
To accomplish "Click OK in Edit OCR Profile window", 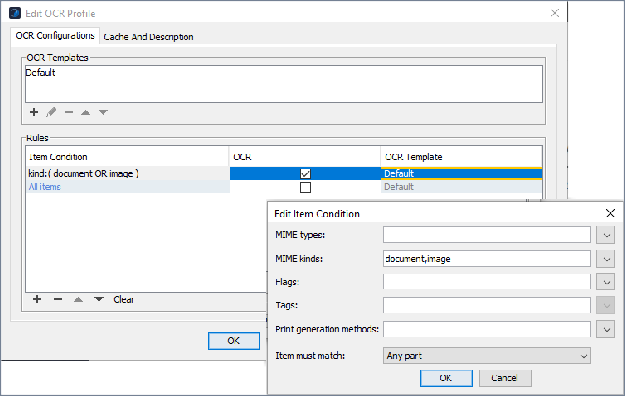I will click(234, 341).
